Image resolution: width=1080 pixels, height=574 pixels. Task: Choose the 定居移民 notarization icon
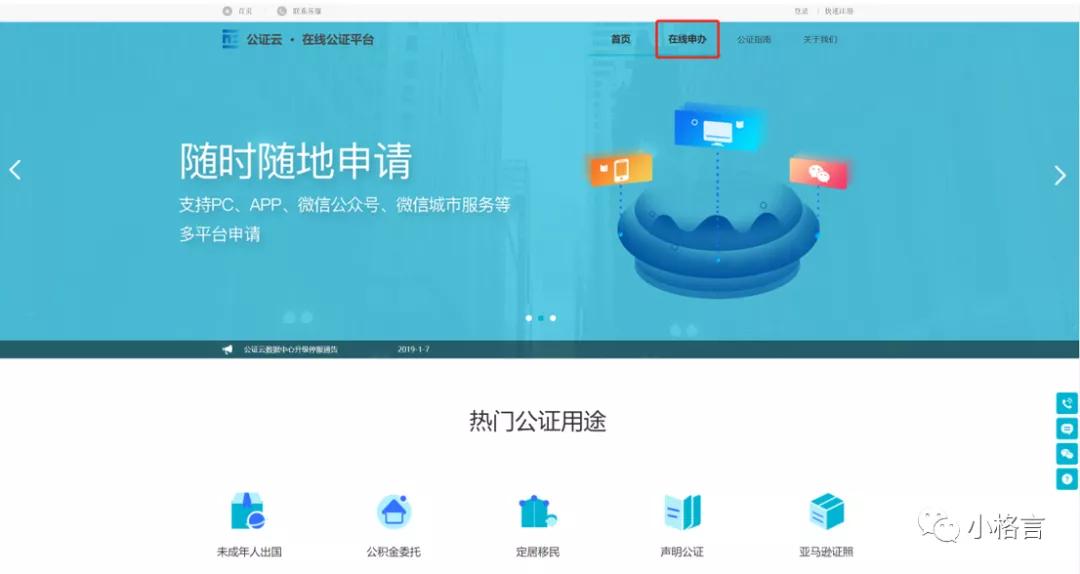(x=538, y=512)
